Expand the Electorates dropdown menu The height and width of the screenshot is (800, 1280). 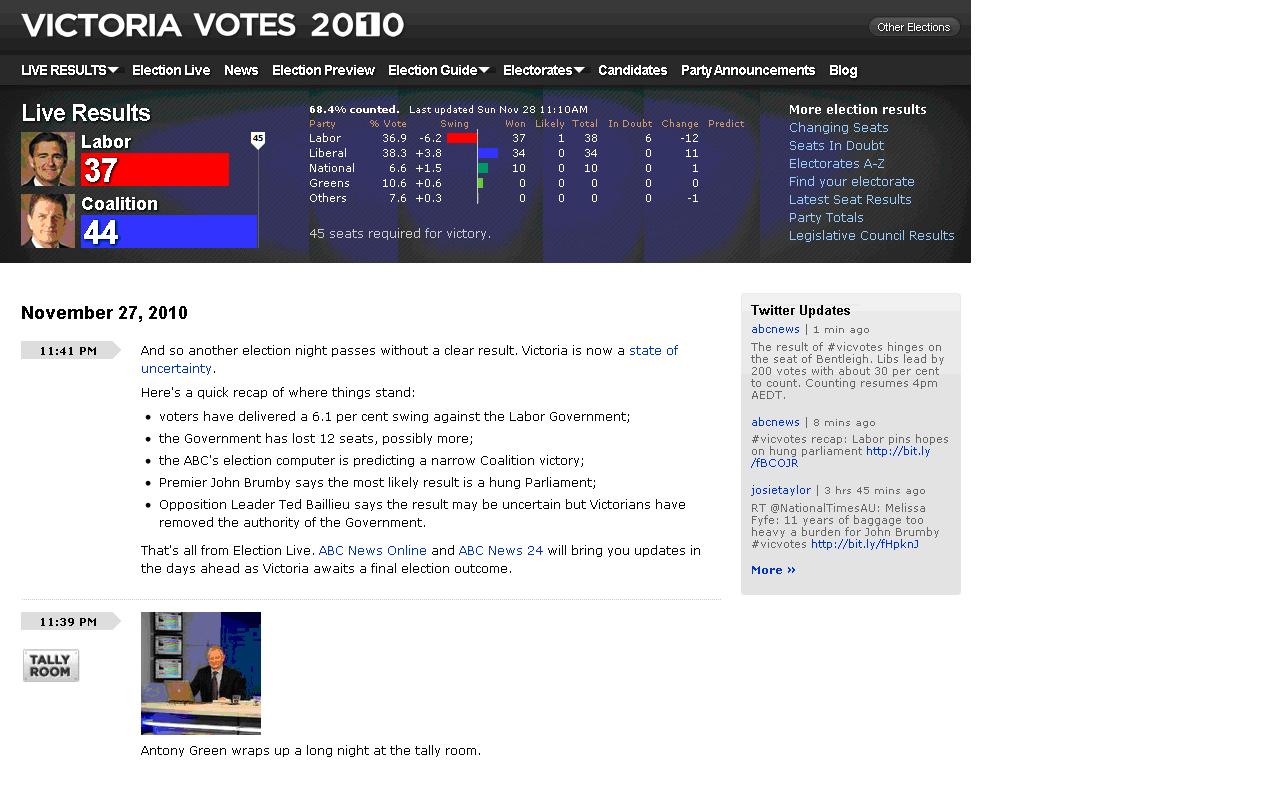click(x=543, y=70)
